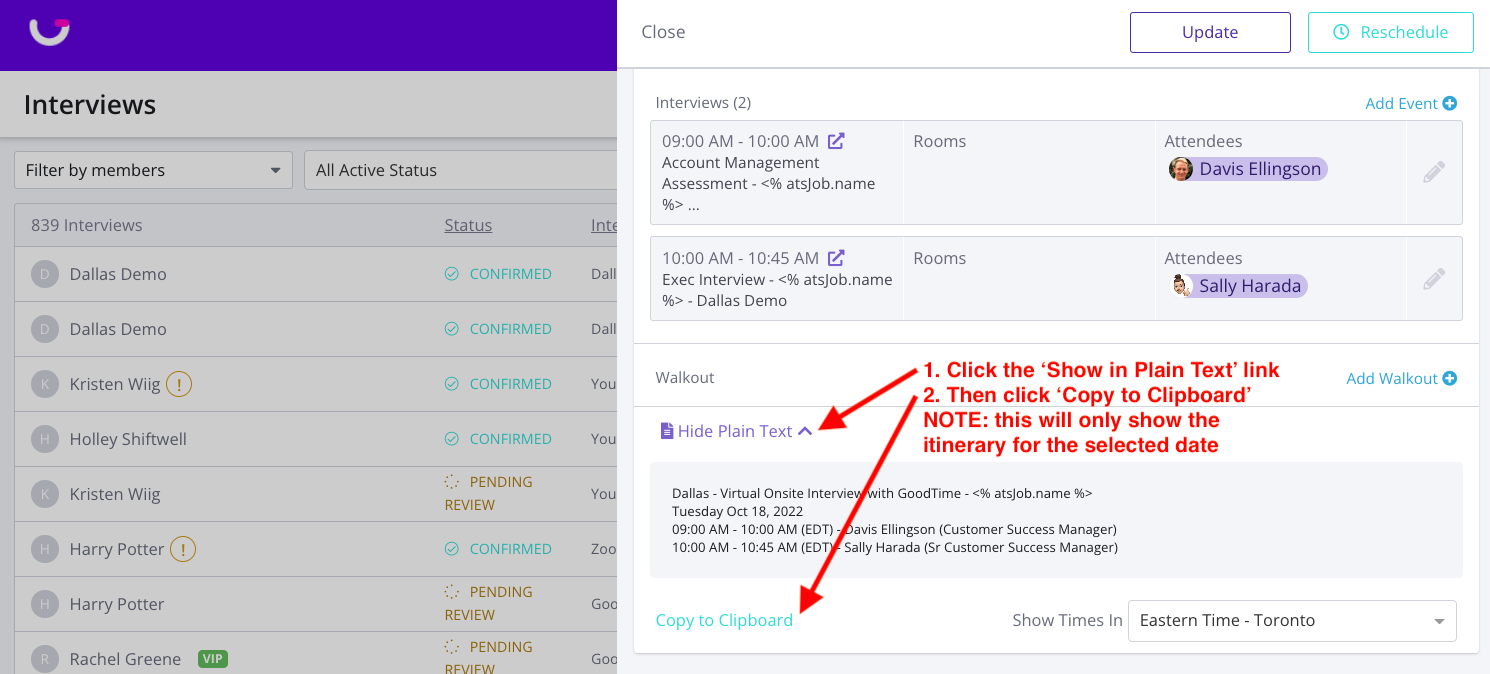Open the Eastern Time - Toronto timezone dropdown
The image size is (1490, 674).
(1292, 620)
